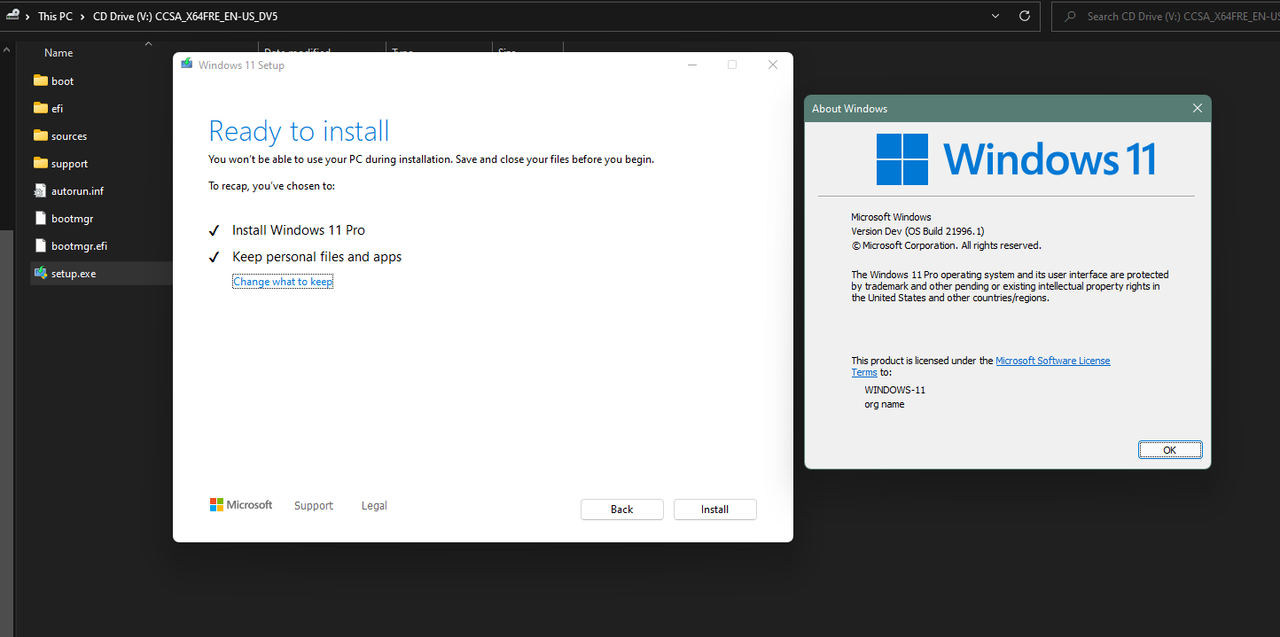Image resolution: width=1280 pixels, height=637 pixels.
Task: Expand chevron before This PC in breadcrumb
Action: tap(28, 16)
